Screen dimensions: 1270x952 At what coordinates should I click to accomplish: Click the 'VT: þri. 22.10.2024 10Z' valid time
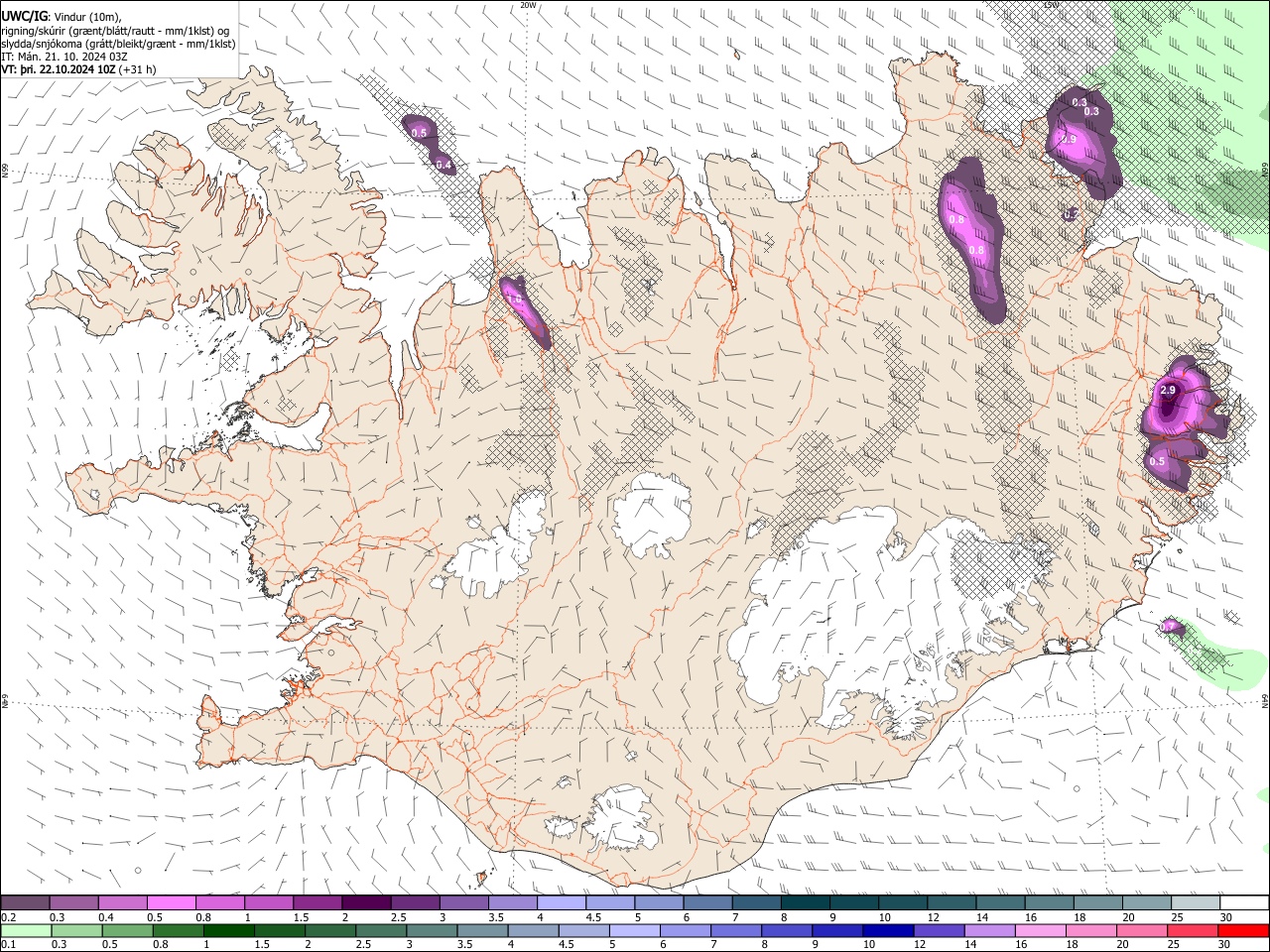pos(60,69)
